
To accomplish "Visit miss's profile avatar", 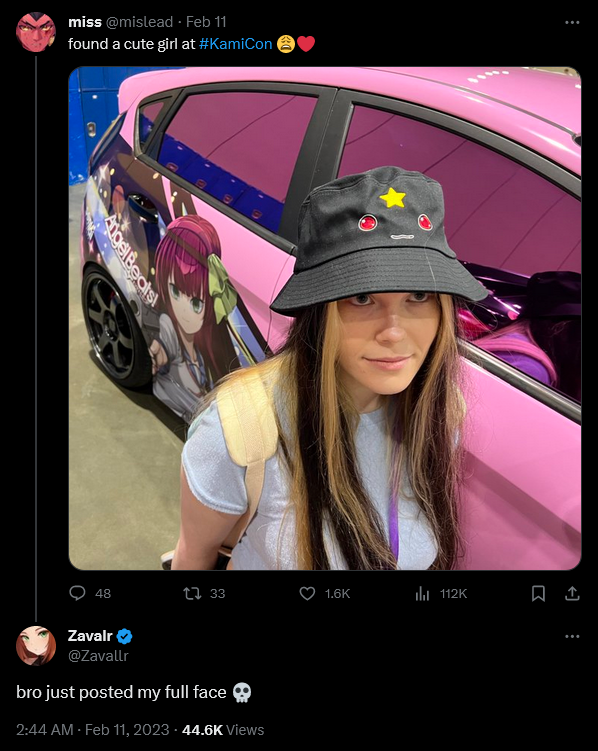I will pyautogui.click(x=36, y=32).
